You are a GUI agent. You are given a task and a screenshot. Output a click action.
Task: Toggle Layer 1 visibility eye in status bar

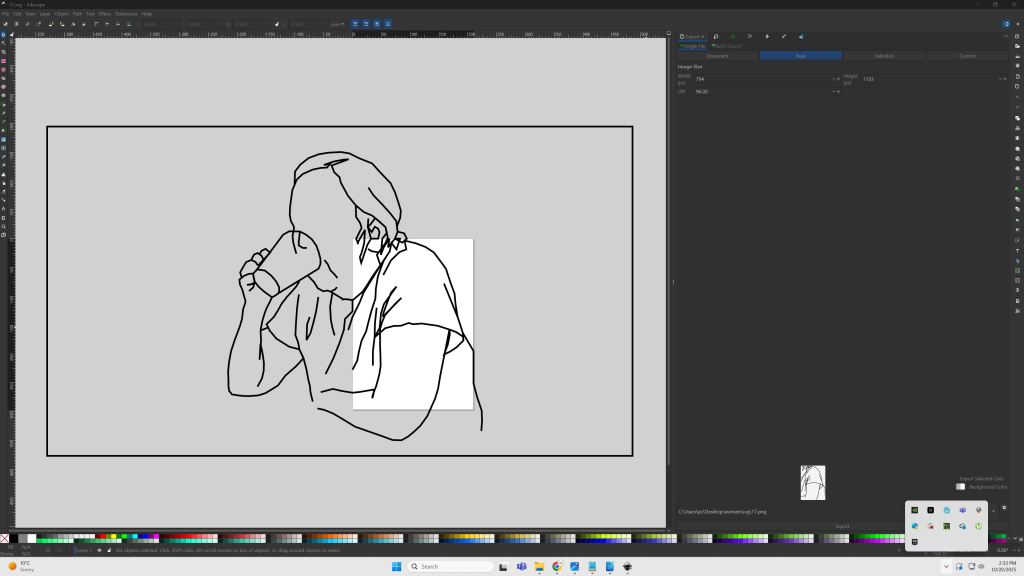99,550
